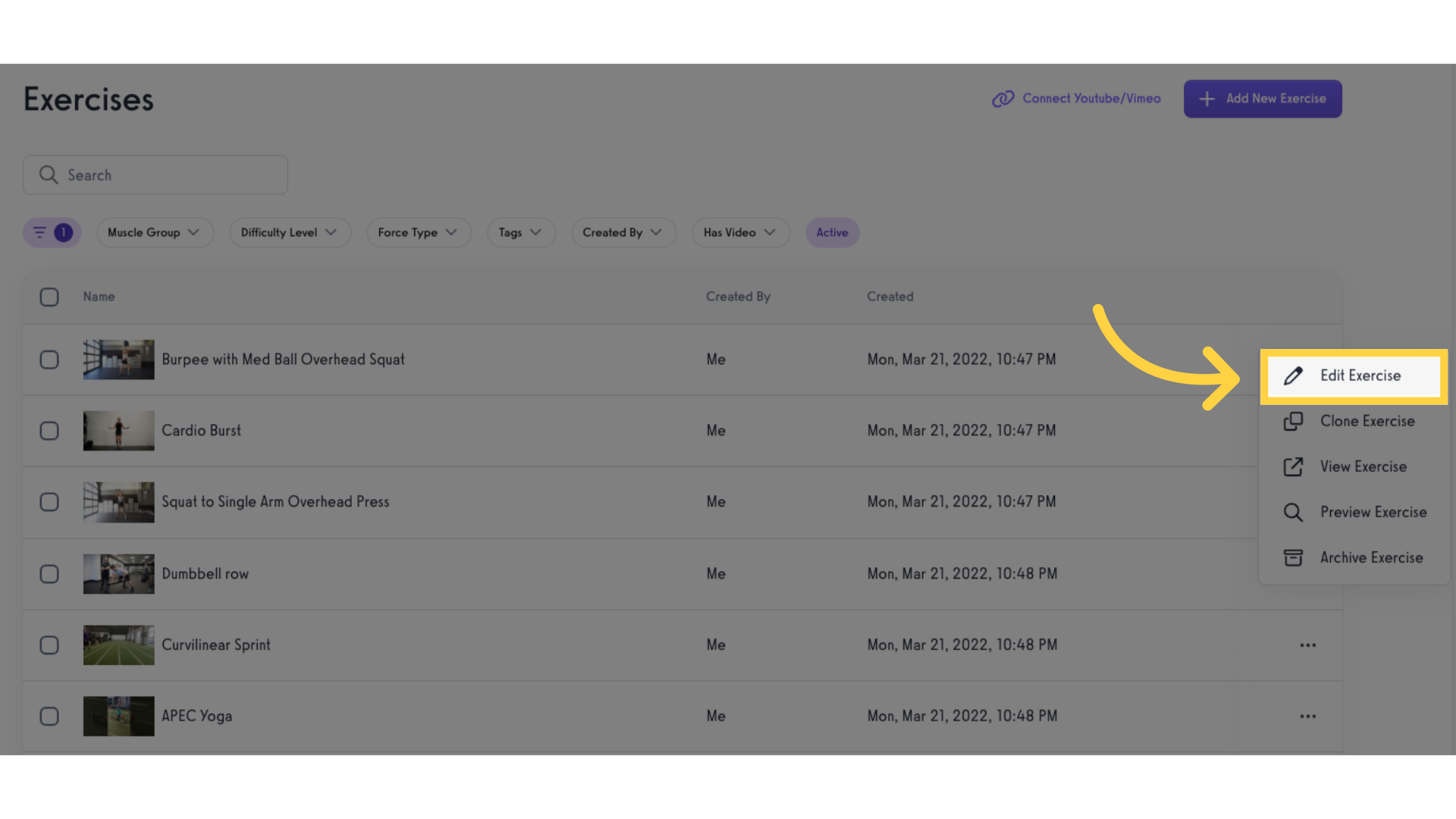Click the archive box icon beside Archive Exercise
The image size is (1456, 819).
pos(1293,558)
